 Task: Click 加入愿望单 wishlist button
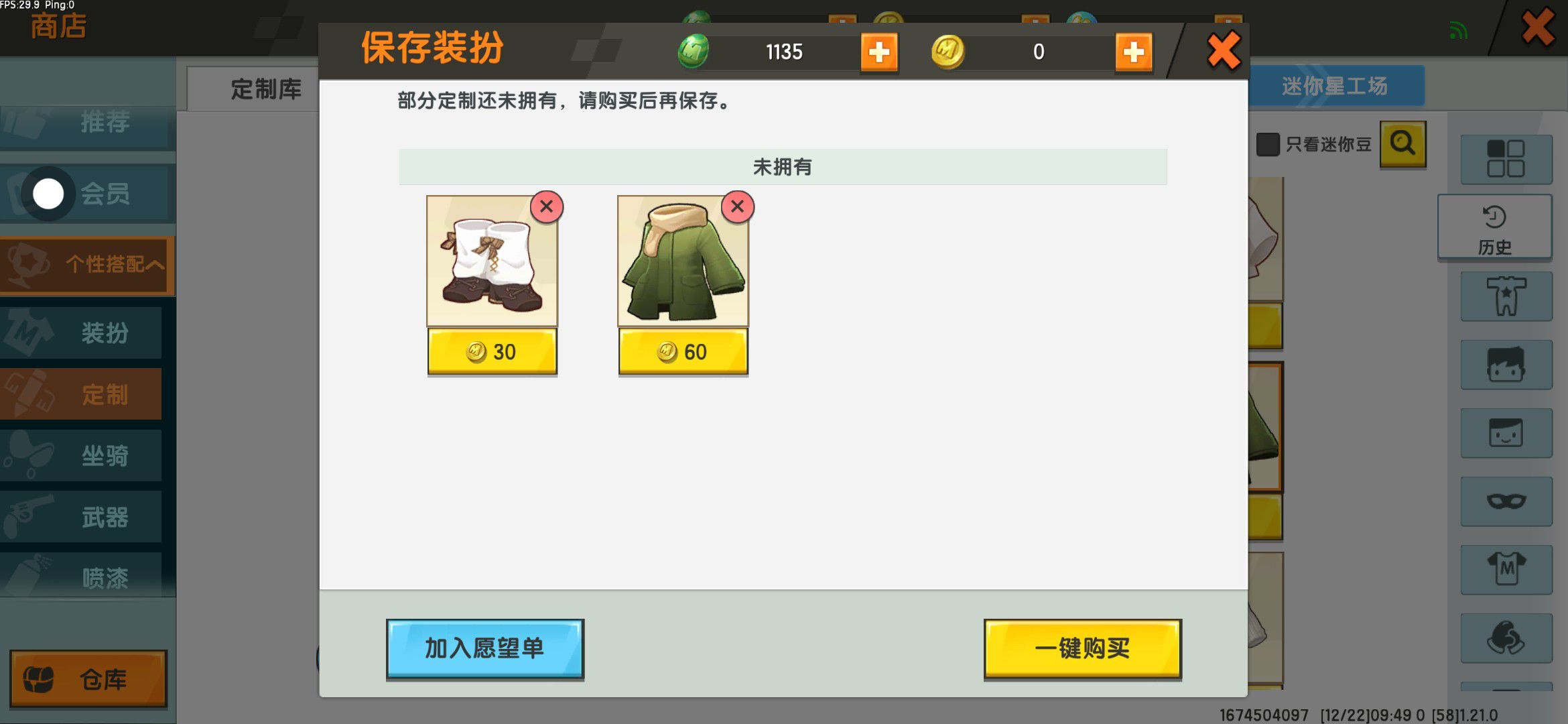click(484, 648)
